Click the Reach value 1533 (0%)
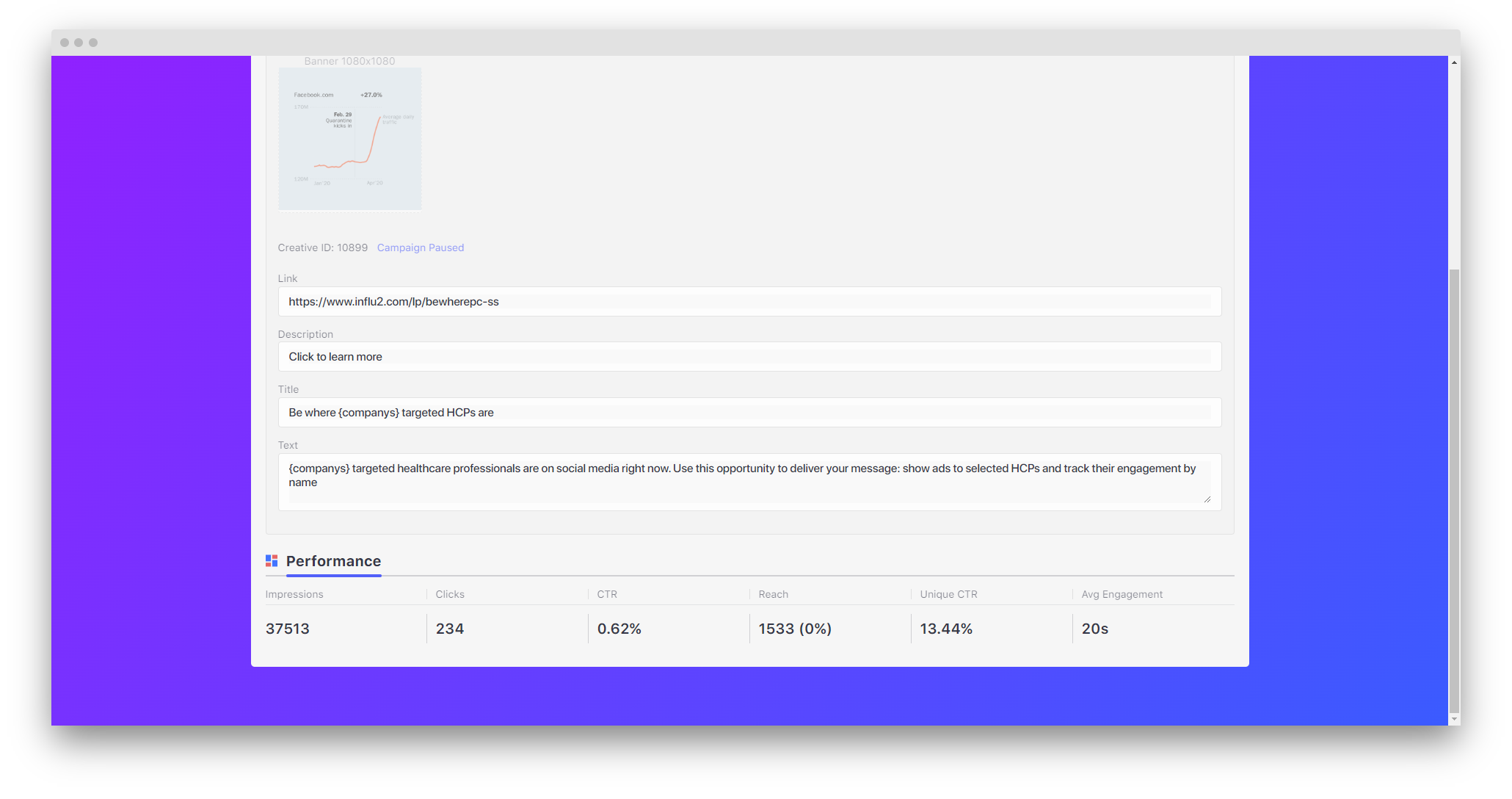The image size is (1512, 799). point(795,629)
